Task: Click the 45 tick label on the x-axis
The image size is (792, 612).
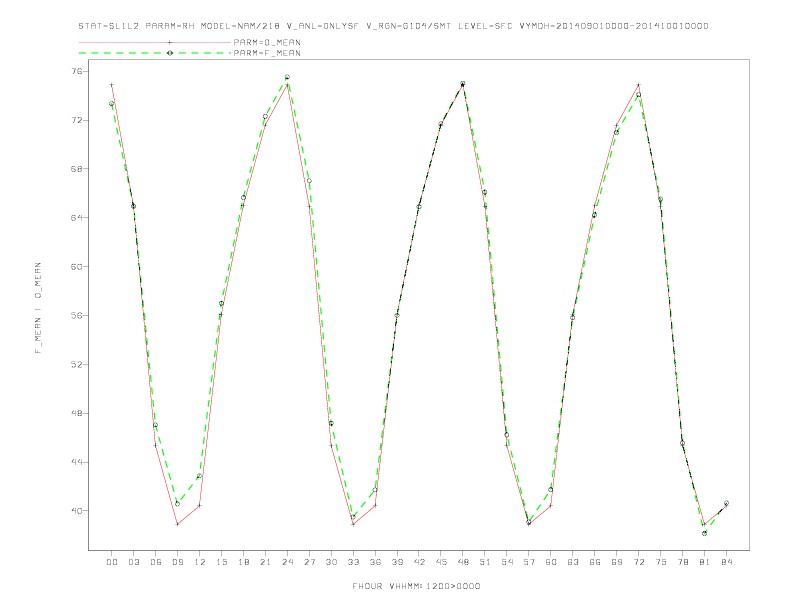Action: pyautogui.click(x=441, y=562)
